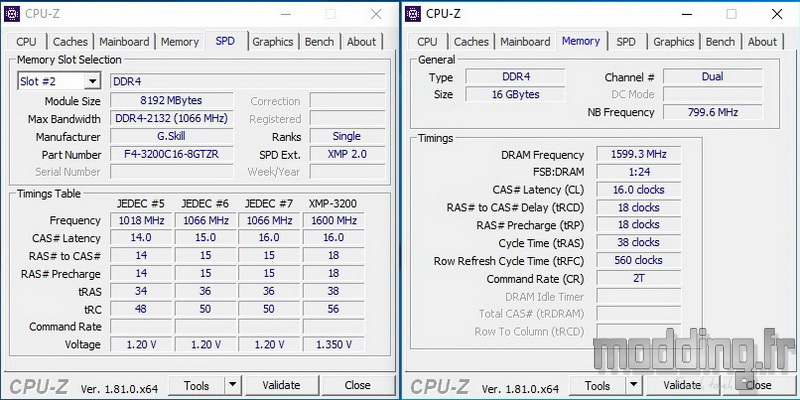Screen dimensions: 800x400
Task: Close the left CPU-Z window with X
Action: pos(376,14)
